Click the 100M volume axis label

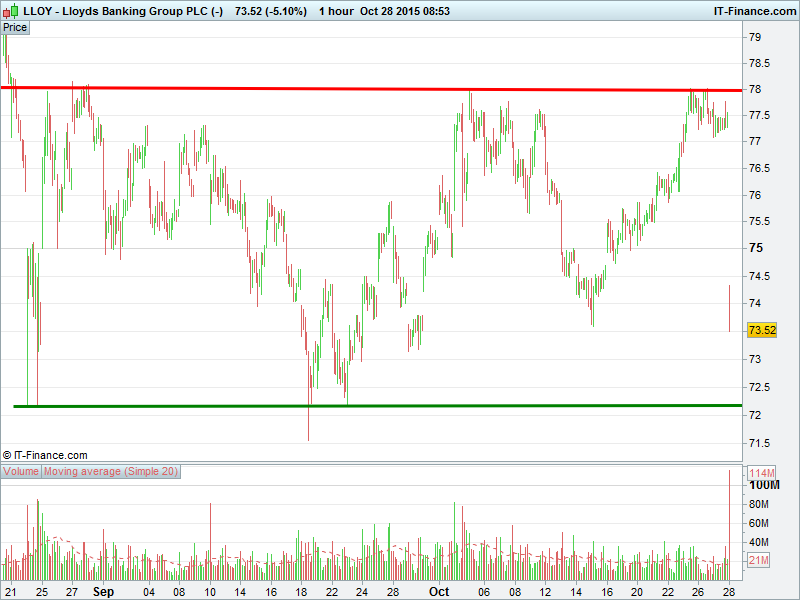click(763, 485)
